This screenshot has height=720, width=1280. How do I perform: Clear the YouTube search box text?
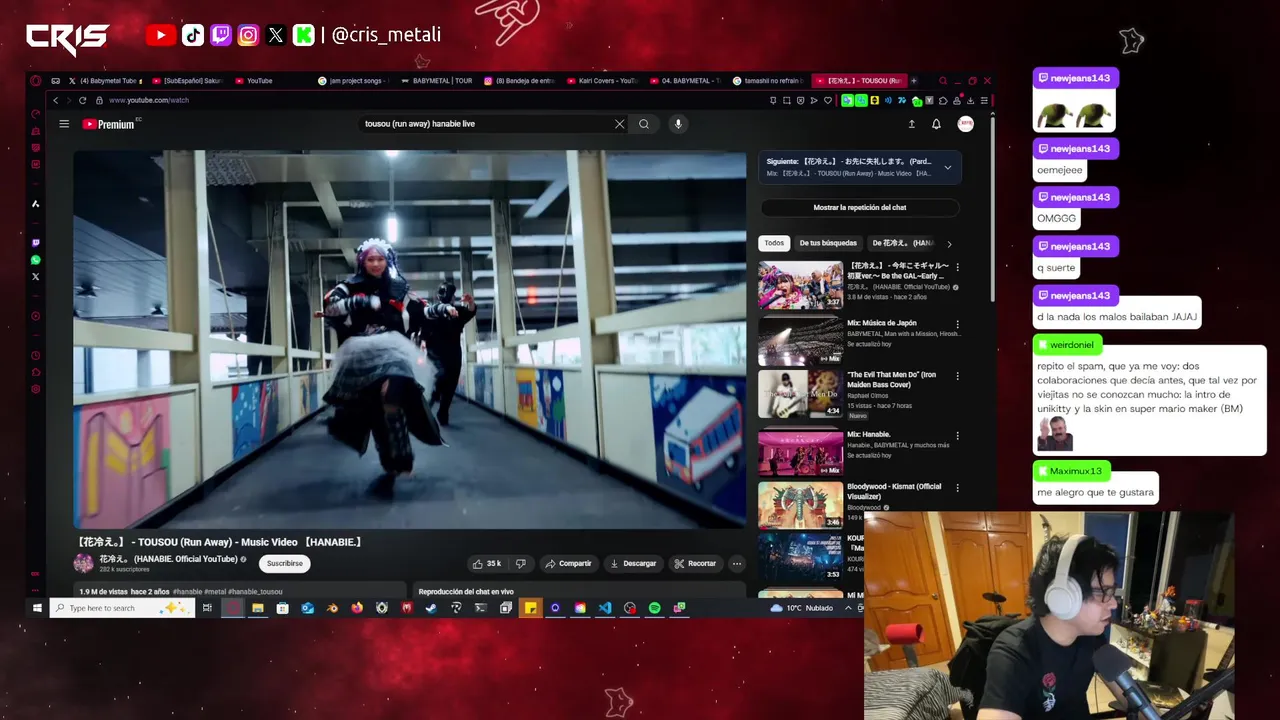619,124
